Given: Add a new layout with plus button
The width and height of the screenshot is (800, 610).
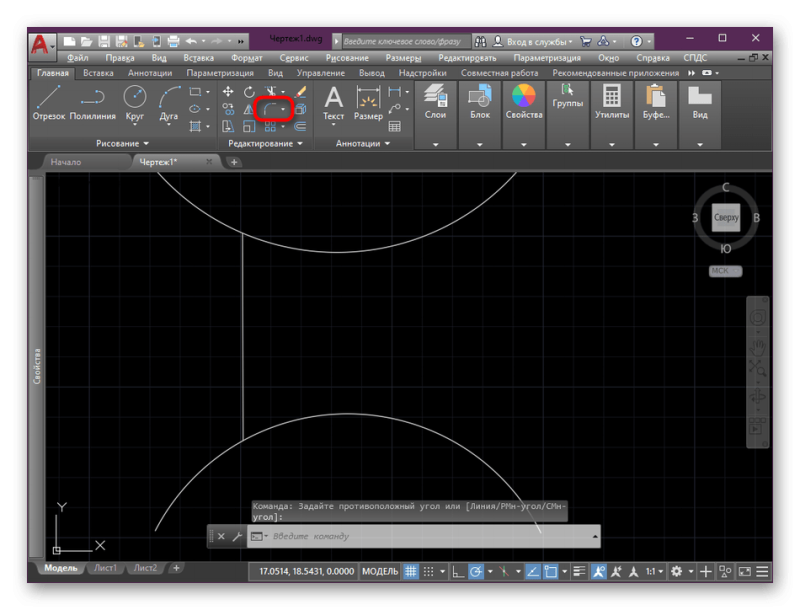Looking at the screenshot, I should click(176, 568).
